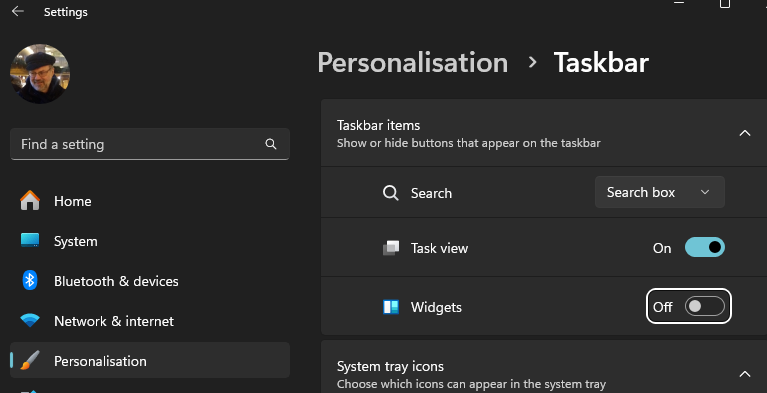Click the Find a setting search field

point(150,144)
